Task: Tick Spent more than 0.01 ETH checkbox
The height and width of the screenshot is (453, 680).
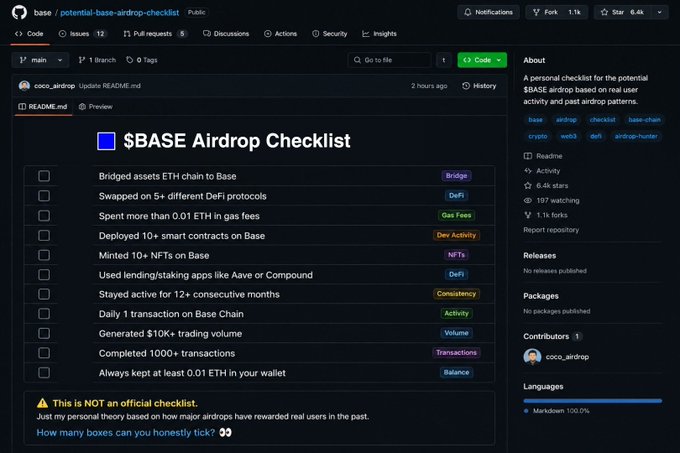Action: point(44,215)
